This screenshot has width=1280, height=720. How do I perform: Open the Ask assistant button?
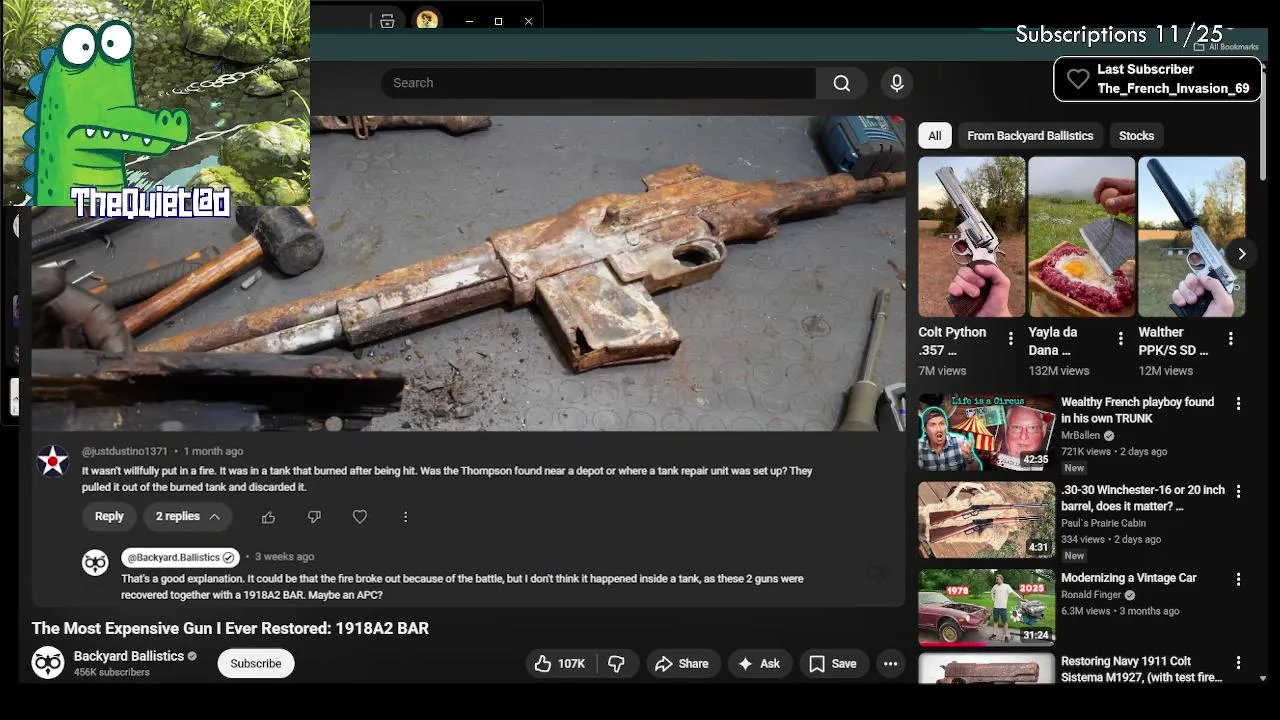click(x=759, y=664)
